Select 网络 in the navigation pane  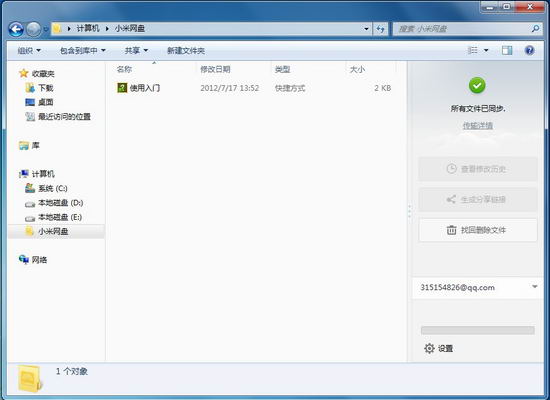click(39, 260)
